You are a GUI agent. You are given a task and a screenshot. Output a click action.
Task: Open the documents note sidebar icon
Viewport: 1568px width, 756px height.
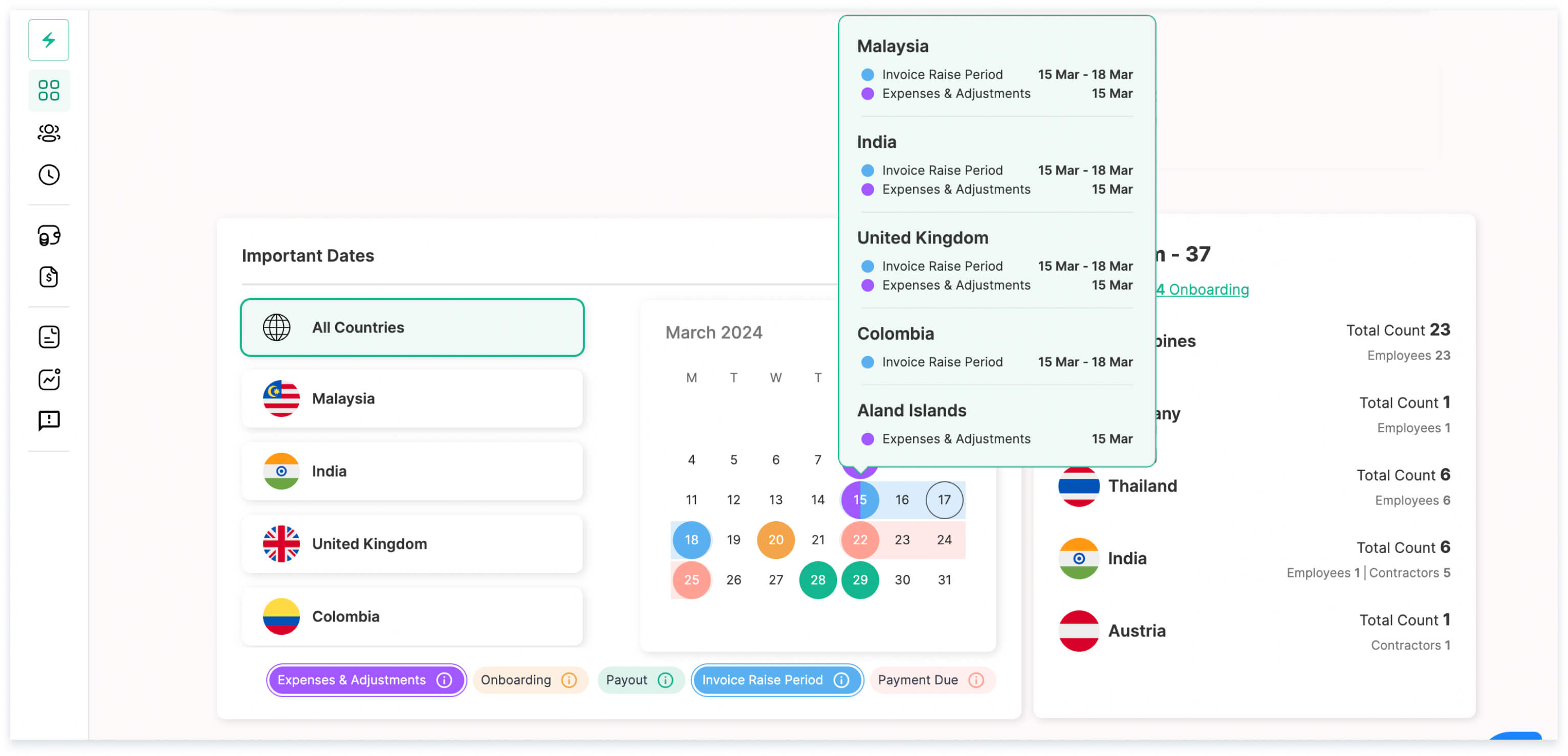click(x=49, y=337)
